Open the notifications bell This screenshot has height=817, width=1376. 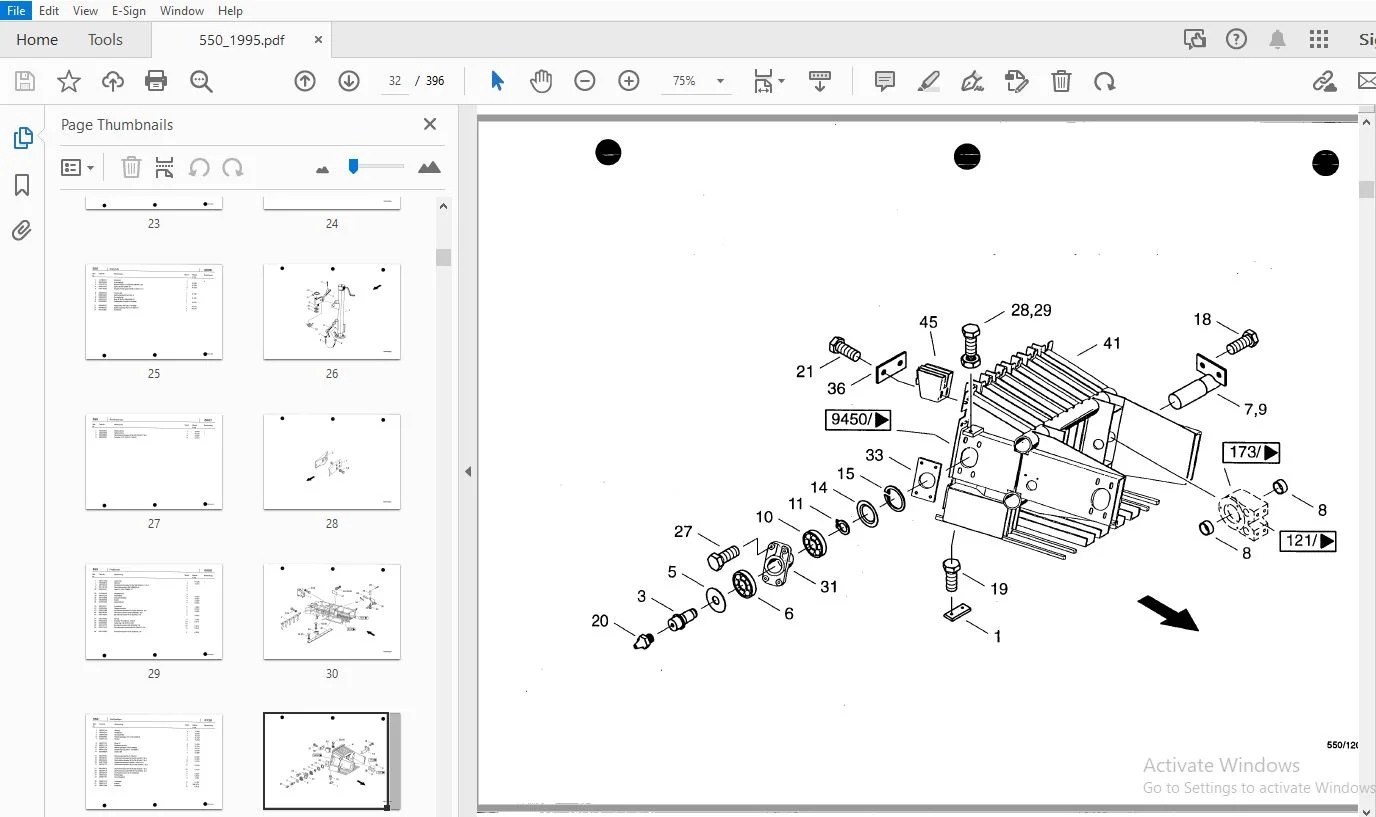[1278, 39]
